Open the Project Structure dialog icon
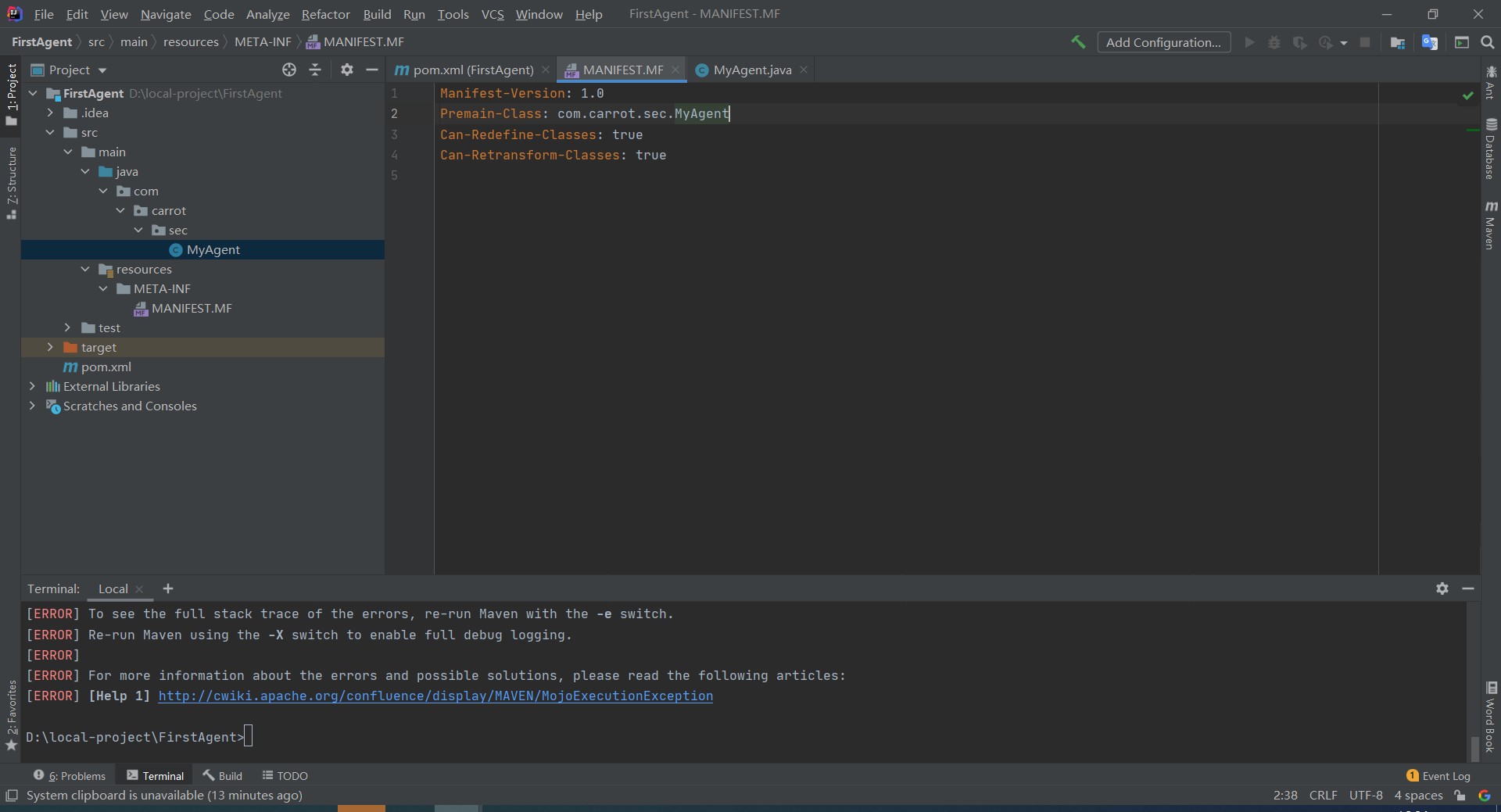This screenshot has width=1501, height=812. pyautogui.click(x=1398, y=42)
